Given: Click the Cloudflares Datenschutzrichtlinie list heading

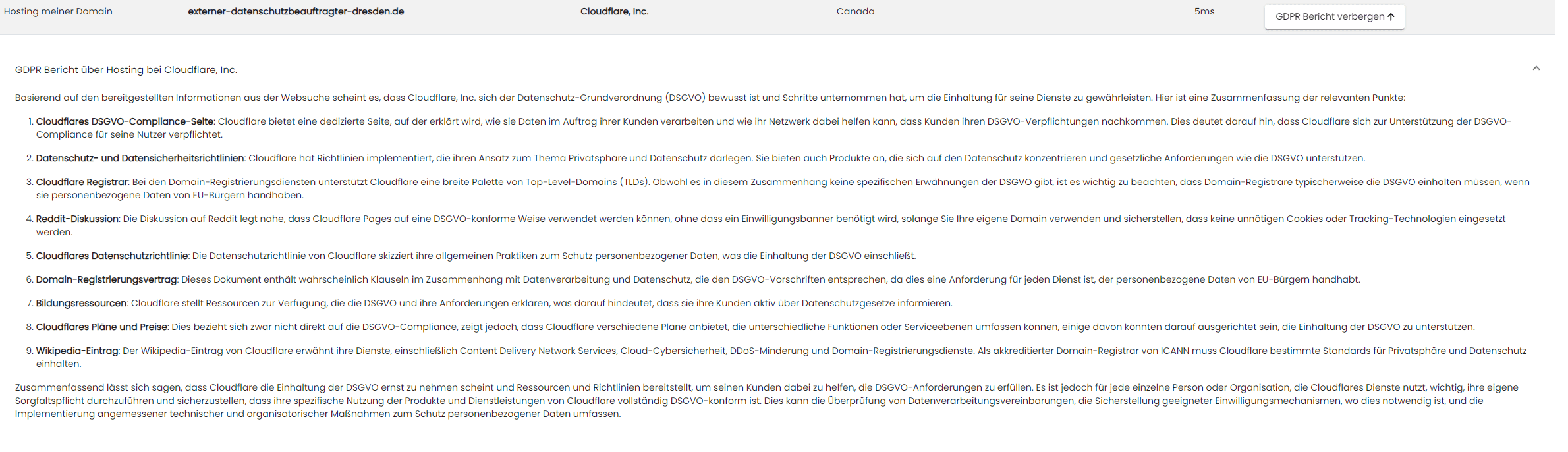Looking at the screenshot, I should tap(112, 256).
